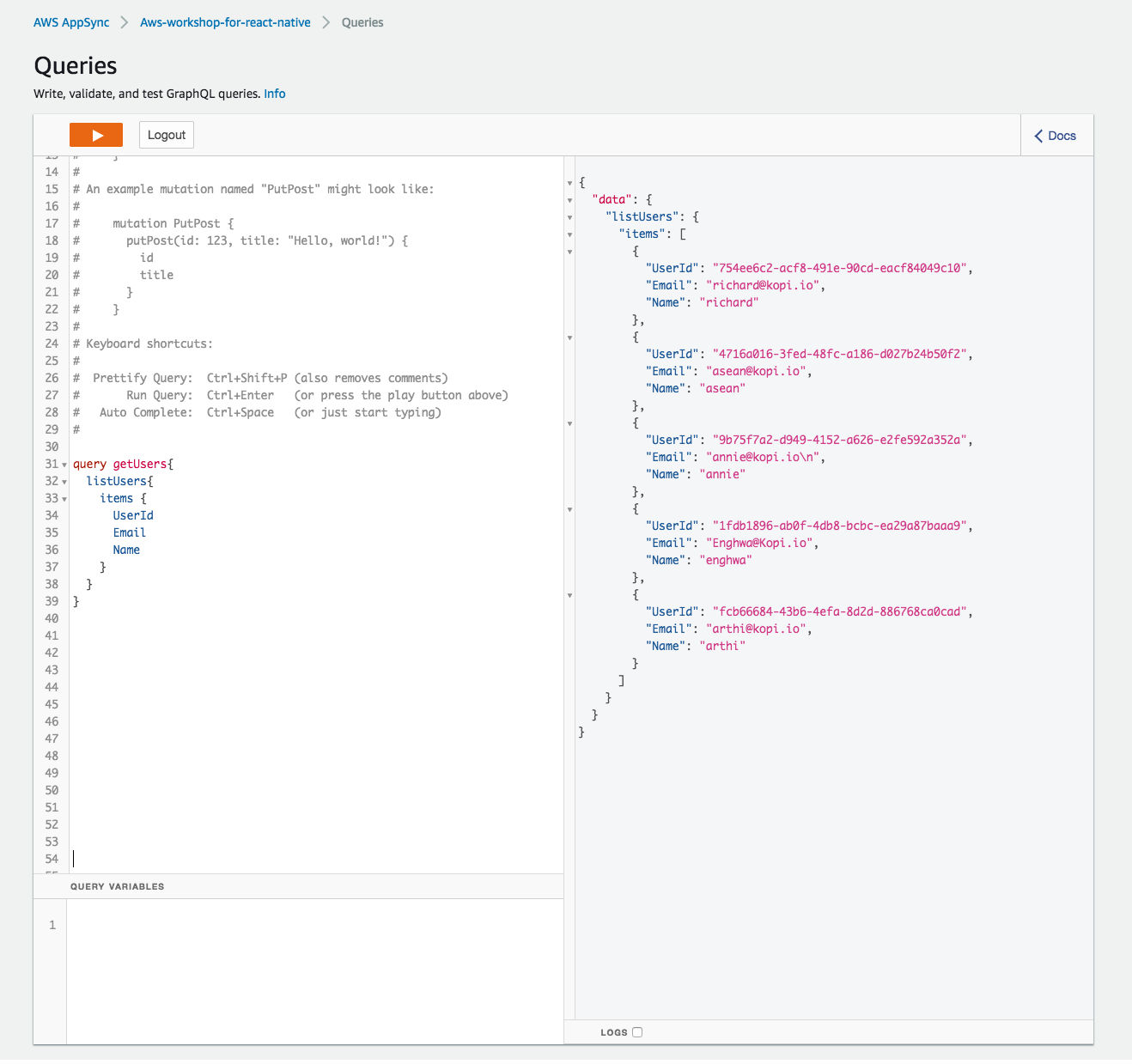Click the Queries page heading

point(76,66)
